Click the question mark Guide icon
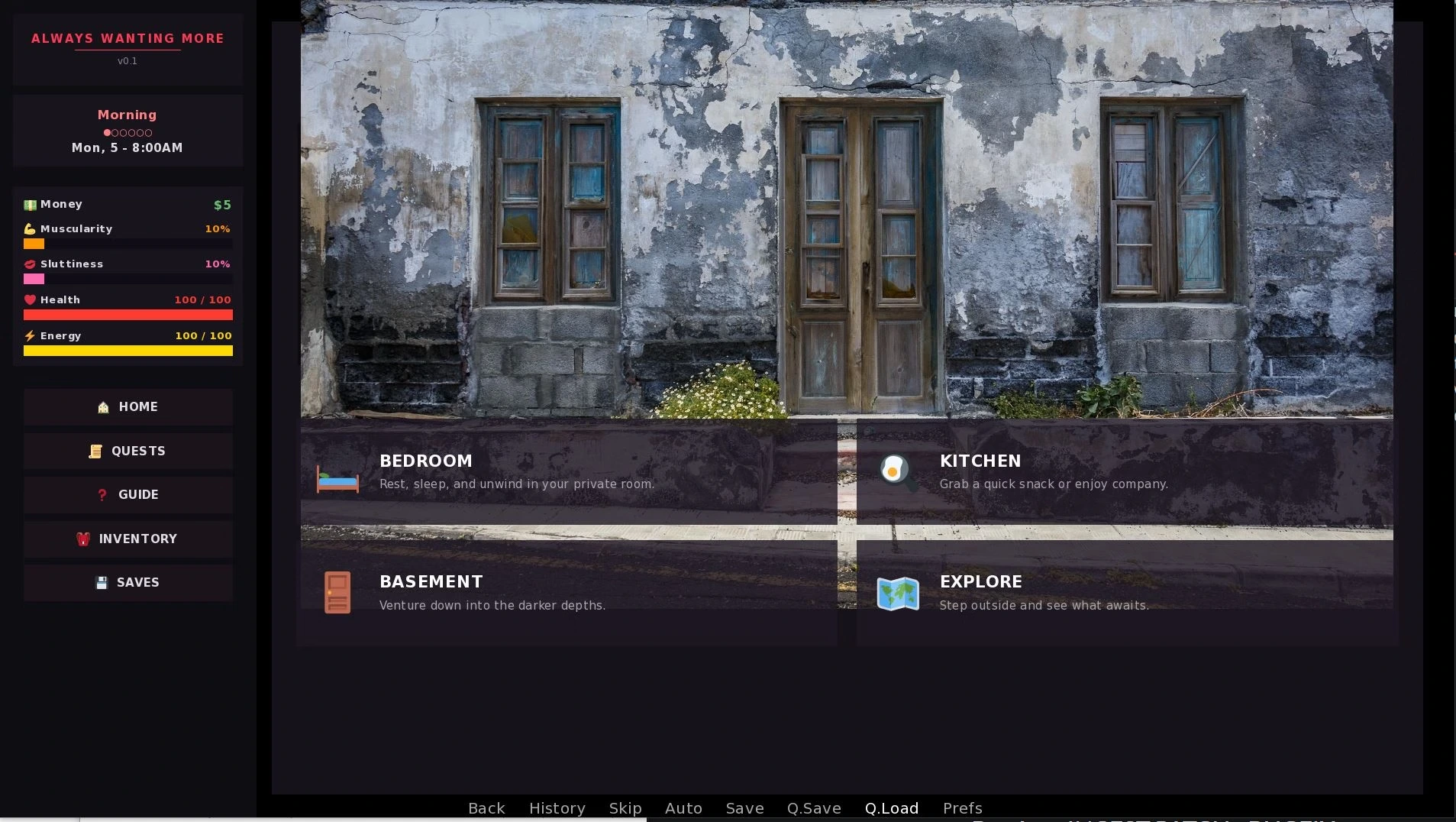The image size is (1456, 822). coord(102,495)
